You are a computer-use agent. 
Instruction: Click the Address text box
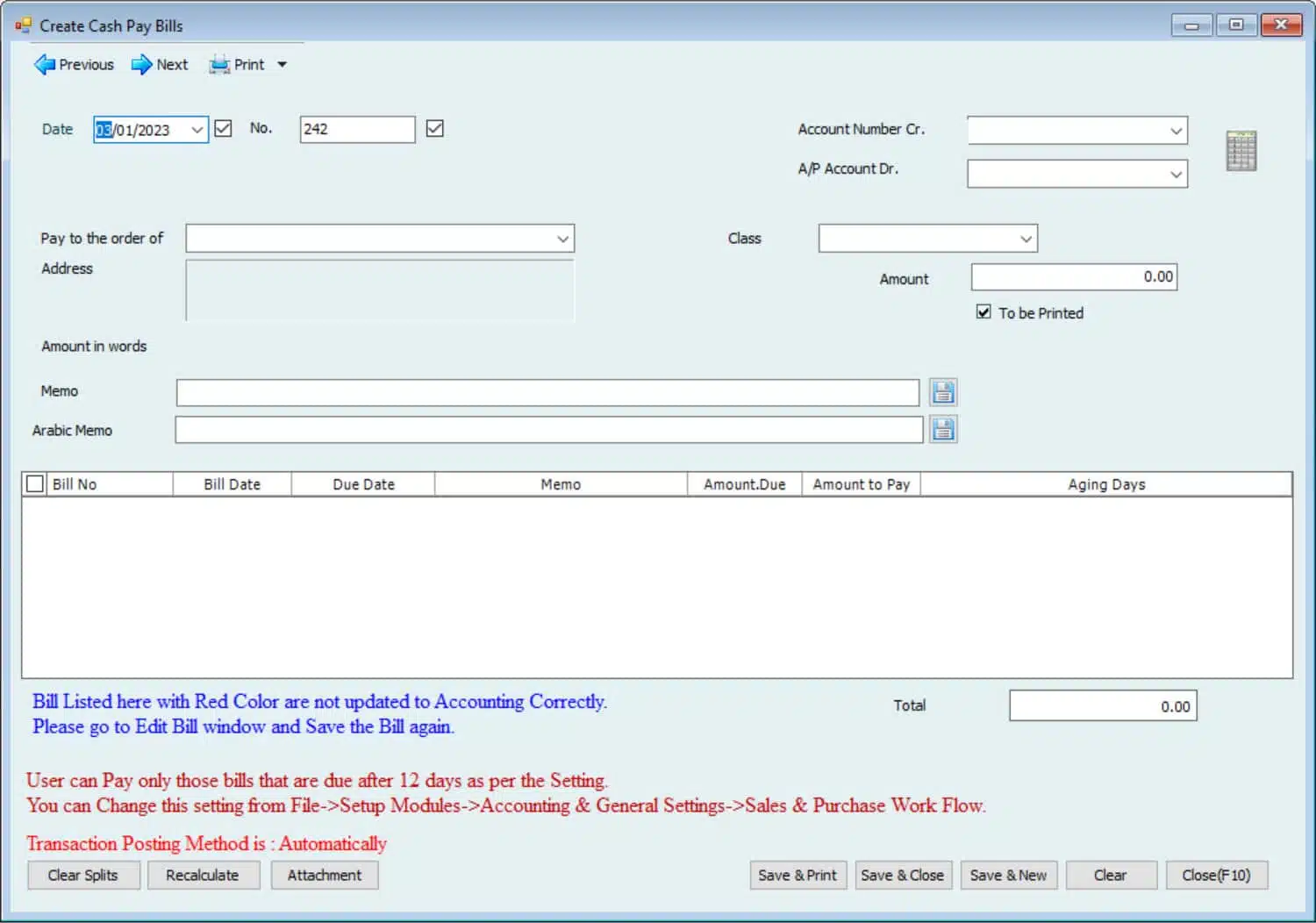point(380,290)
